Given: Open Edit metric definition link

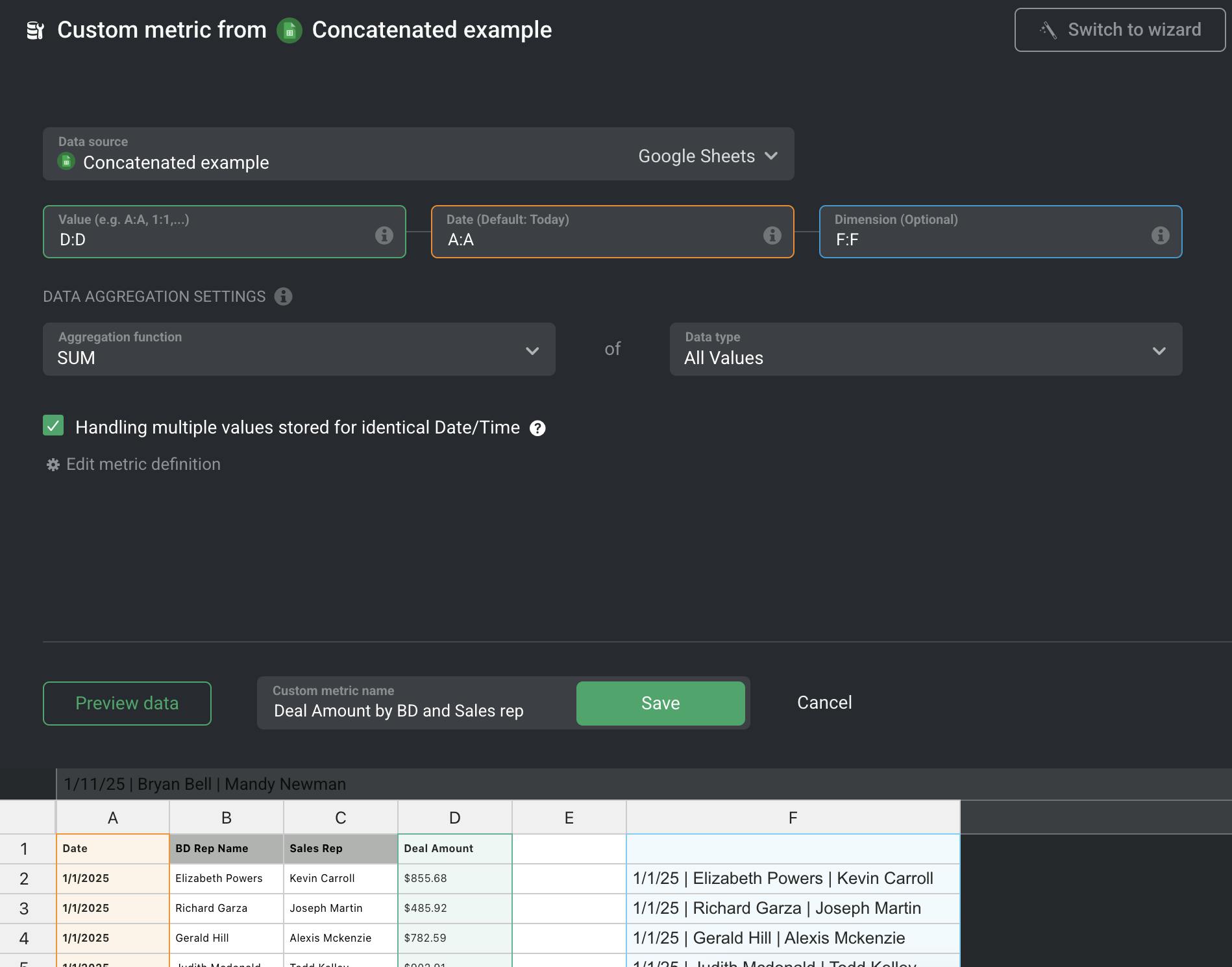Looking at the screenshot, I should tap(143, 465).
